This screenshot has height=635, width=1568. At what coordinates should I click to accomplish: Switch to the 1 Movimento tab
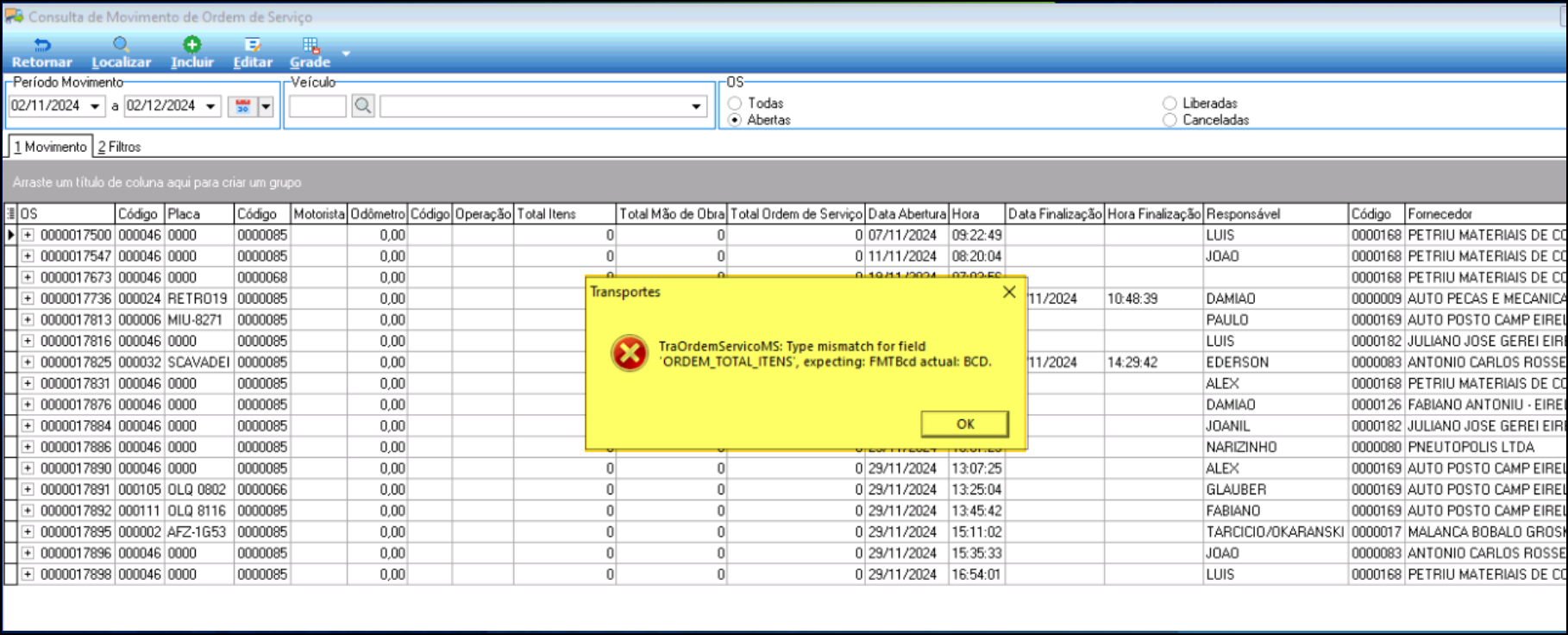coord(50,147)
